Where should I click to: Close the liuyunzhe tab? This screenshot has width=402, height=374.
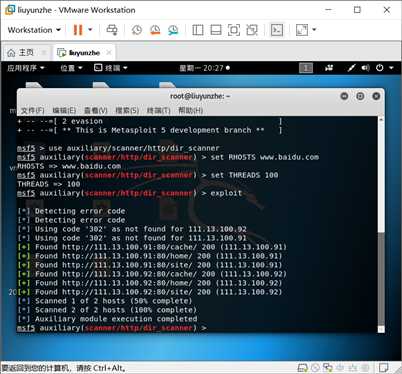click(109, 53)
